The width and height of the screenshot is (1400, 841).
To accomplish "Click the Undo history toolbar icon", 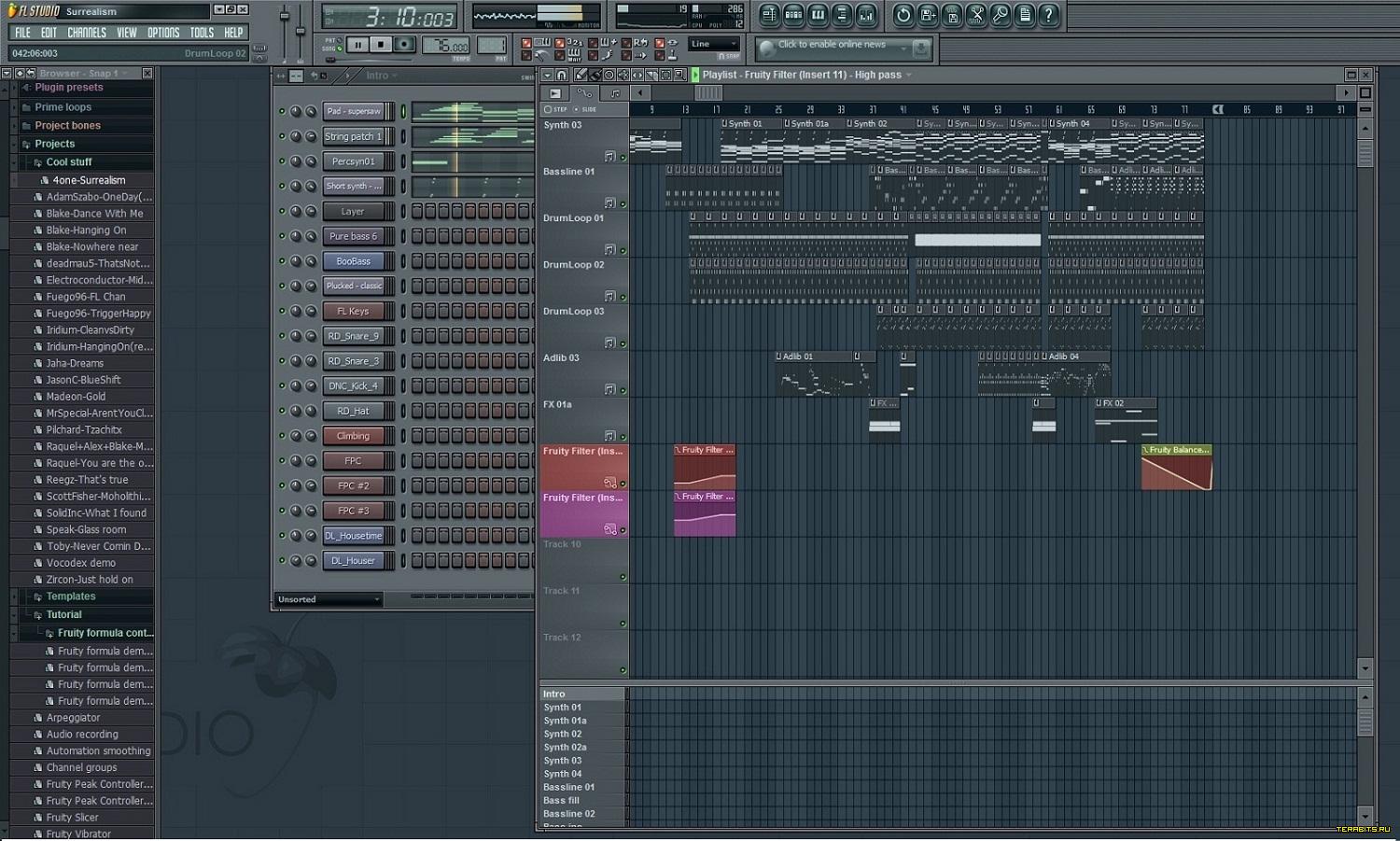I will coord(903,15).
